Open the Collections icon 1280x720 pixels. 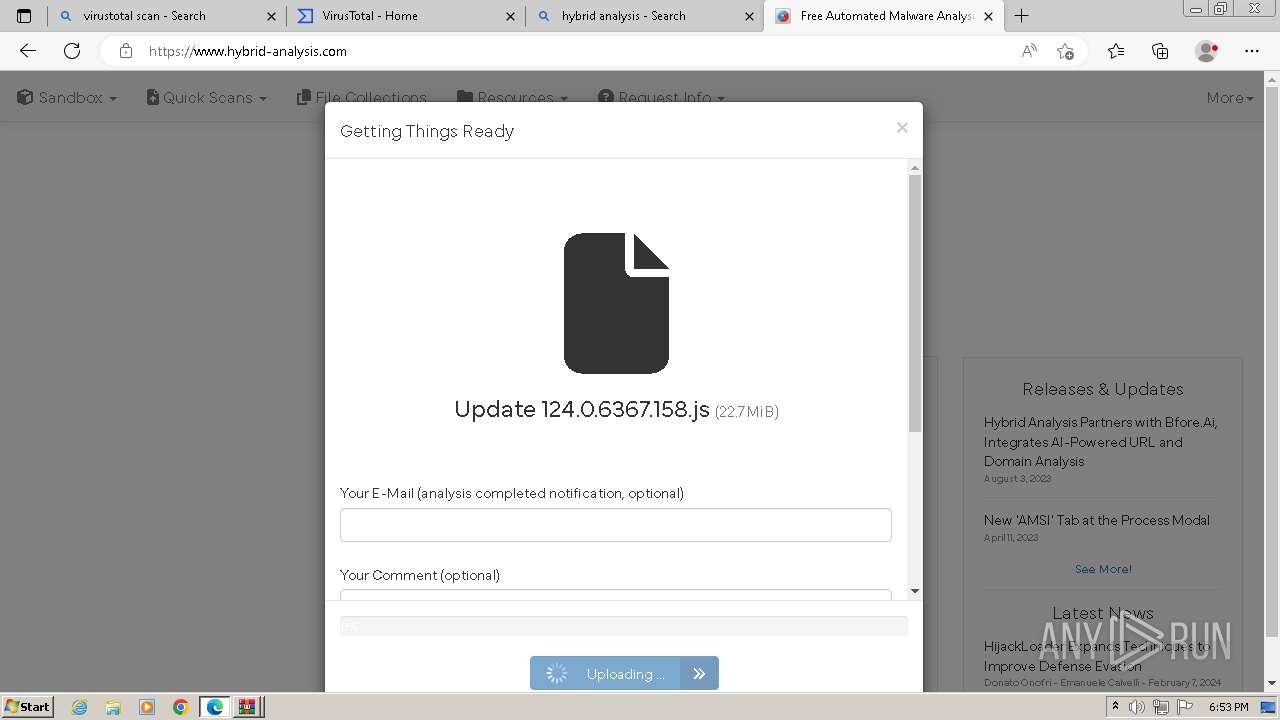[1160, 51]
